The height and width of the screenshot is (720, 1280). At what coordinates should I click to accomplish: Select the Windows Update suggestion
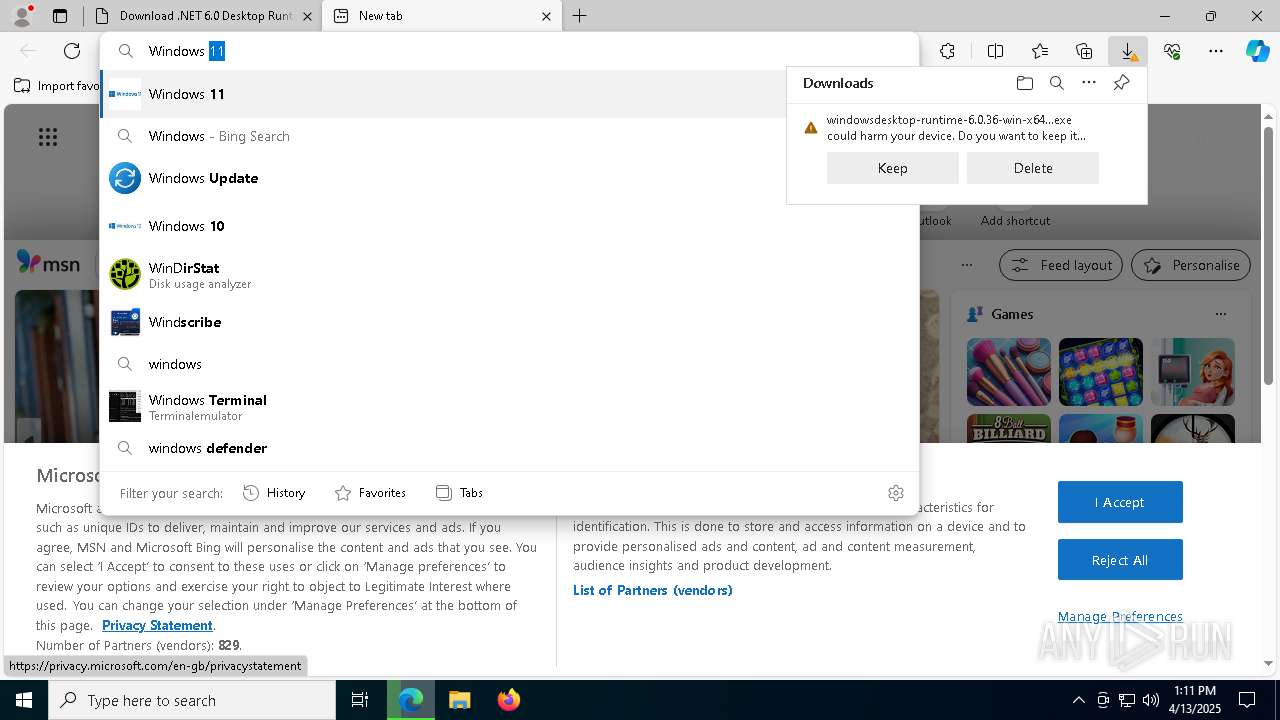click(509, 178)
